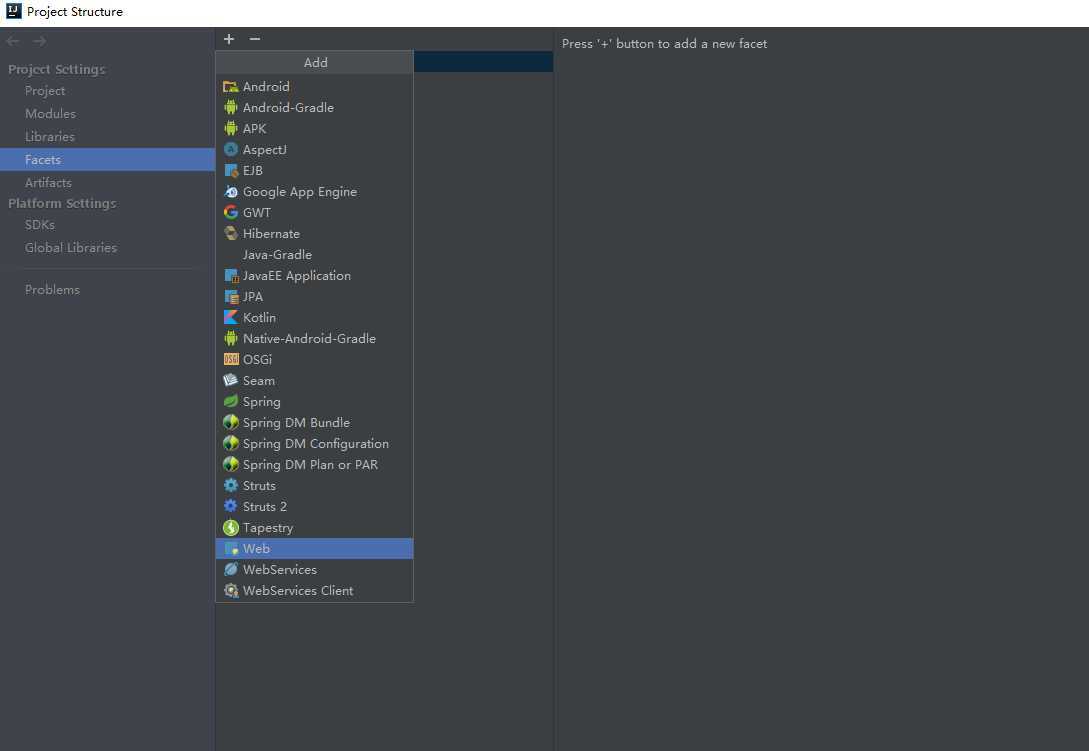Screen dimensions: 1089x751
Task: Click the OSGi icon
Action: [231, 360]
